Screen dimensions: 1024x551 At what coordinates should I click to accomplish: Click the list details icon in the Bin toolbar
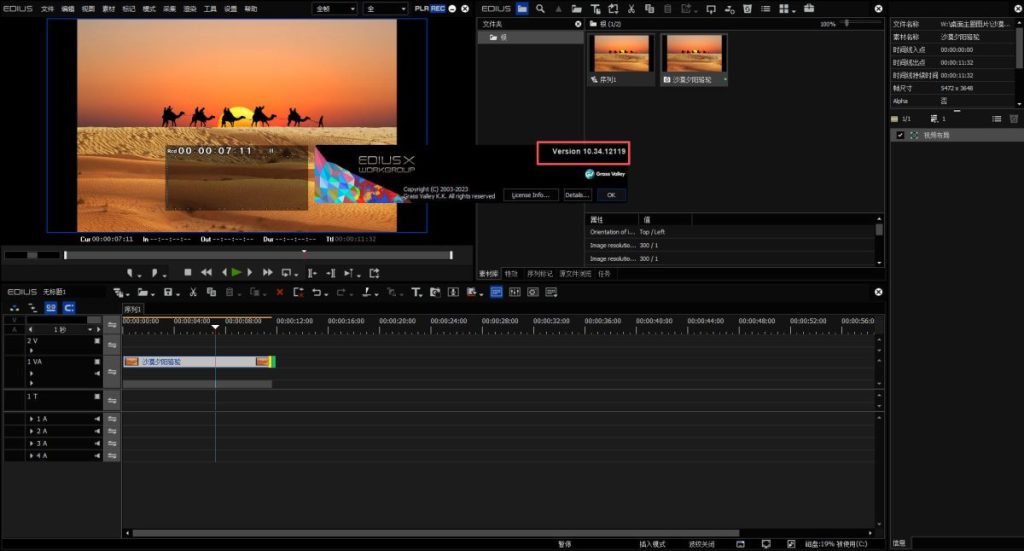(765, 8)
